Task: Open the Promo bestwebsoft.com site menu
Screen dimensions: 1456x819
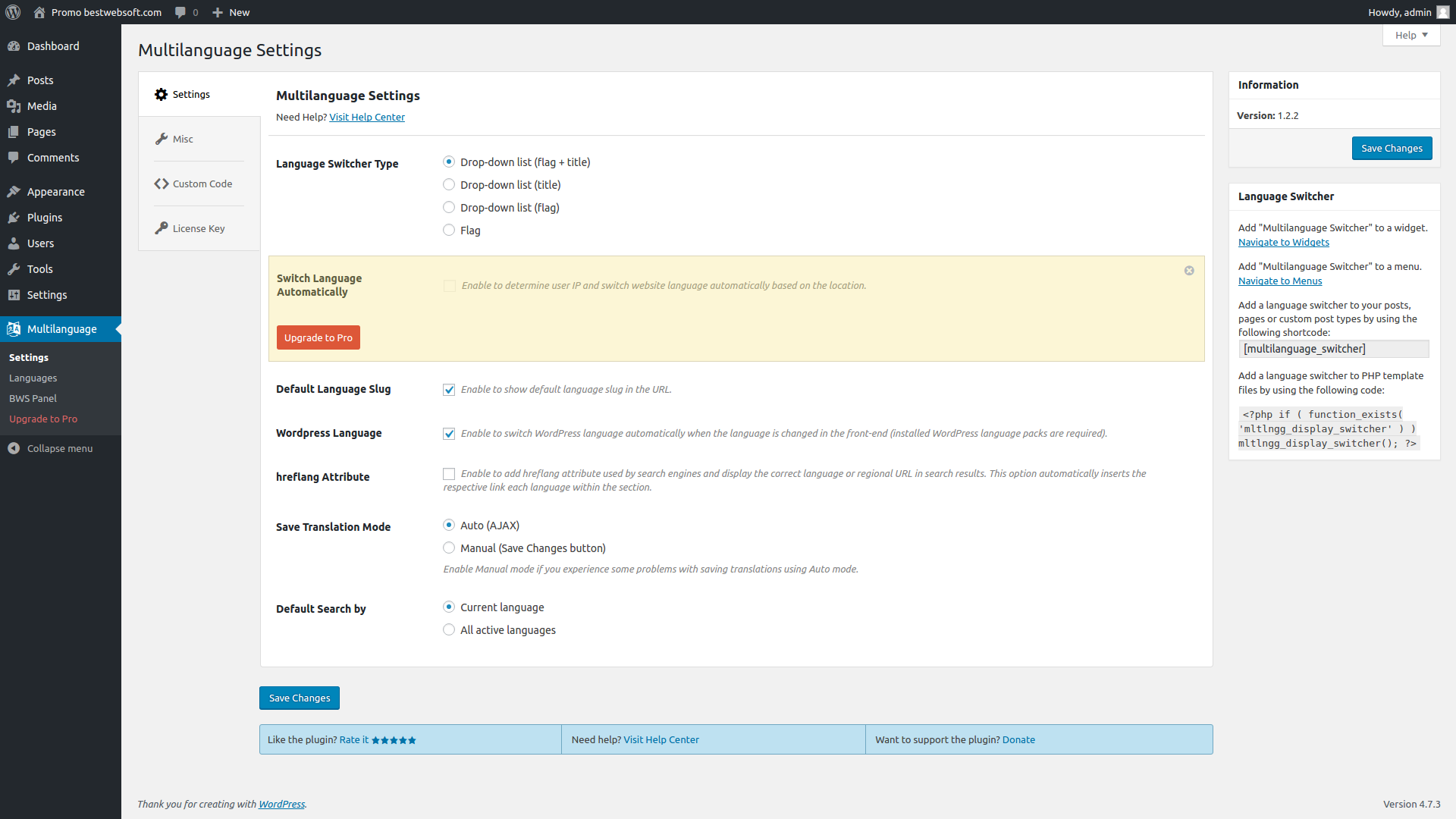Action: click(98, 12)
